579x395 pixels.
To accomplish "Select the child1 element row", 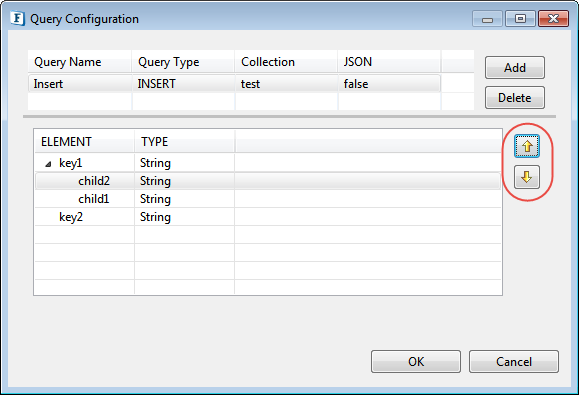I will (x=268, y=199).
